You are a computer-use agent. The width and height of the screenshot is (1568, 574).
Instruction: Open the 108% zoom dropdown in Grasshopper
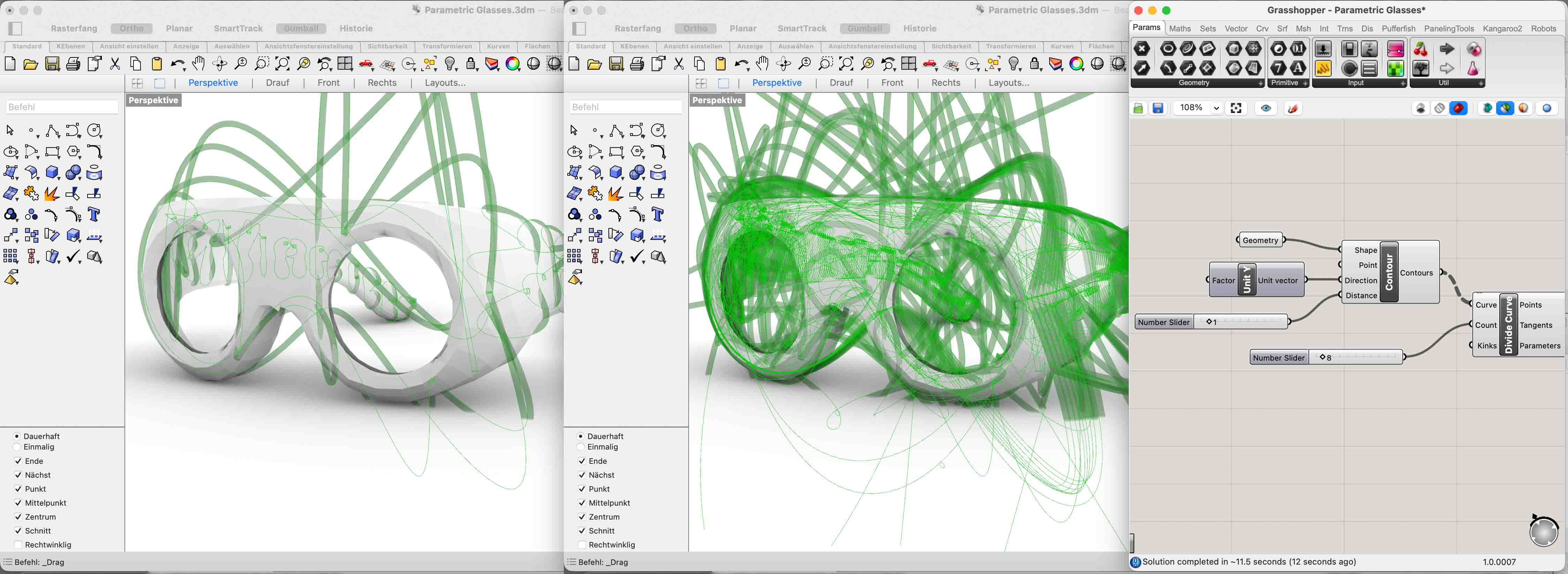pos(1215,108)
